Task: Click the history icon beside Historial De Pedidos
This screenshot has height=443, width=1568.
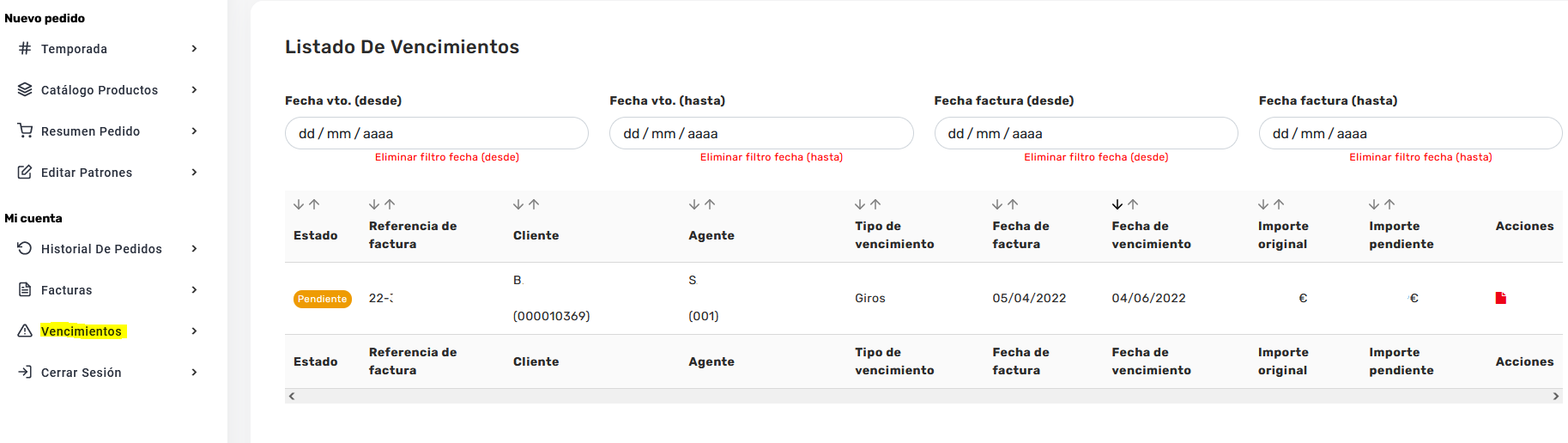Action: [25, 249]
